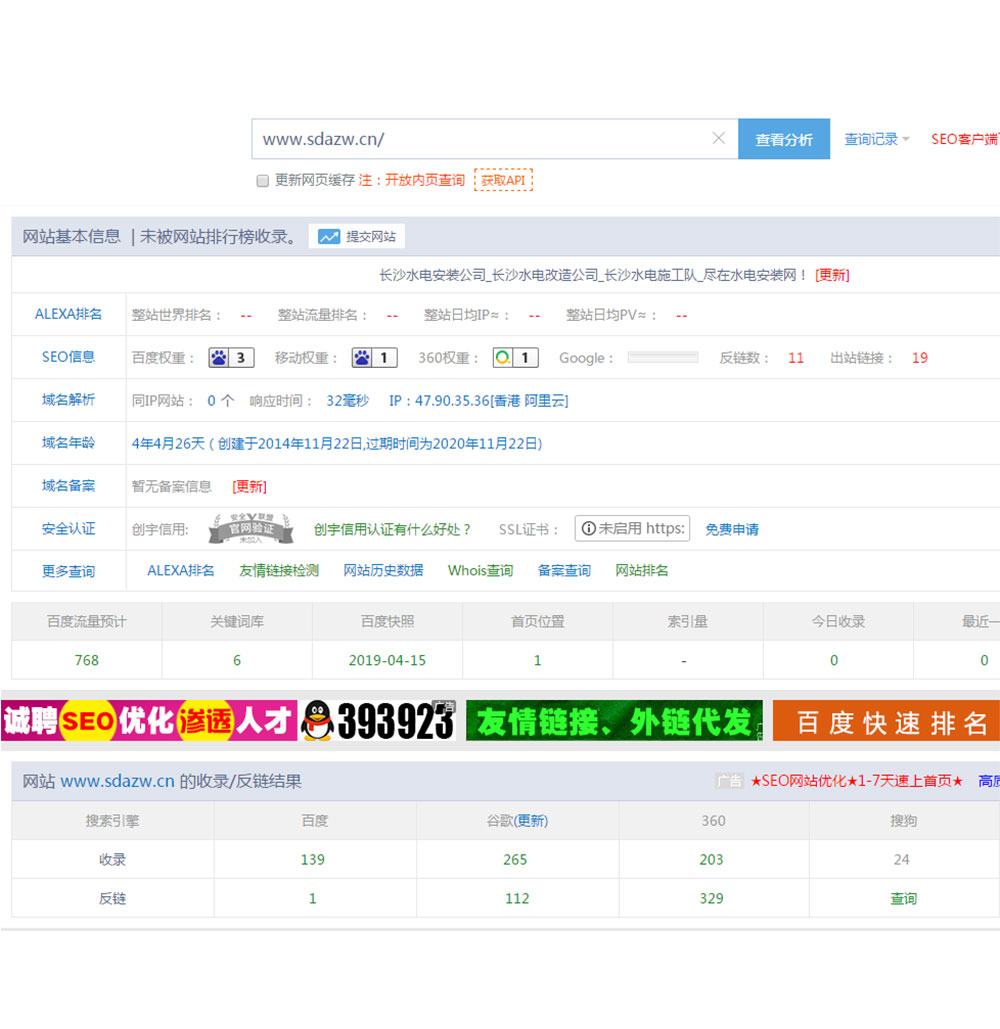1000x1029 pixels.
Task: Click the 官网验证 certification badge
Action: click(251, 529)
